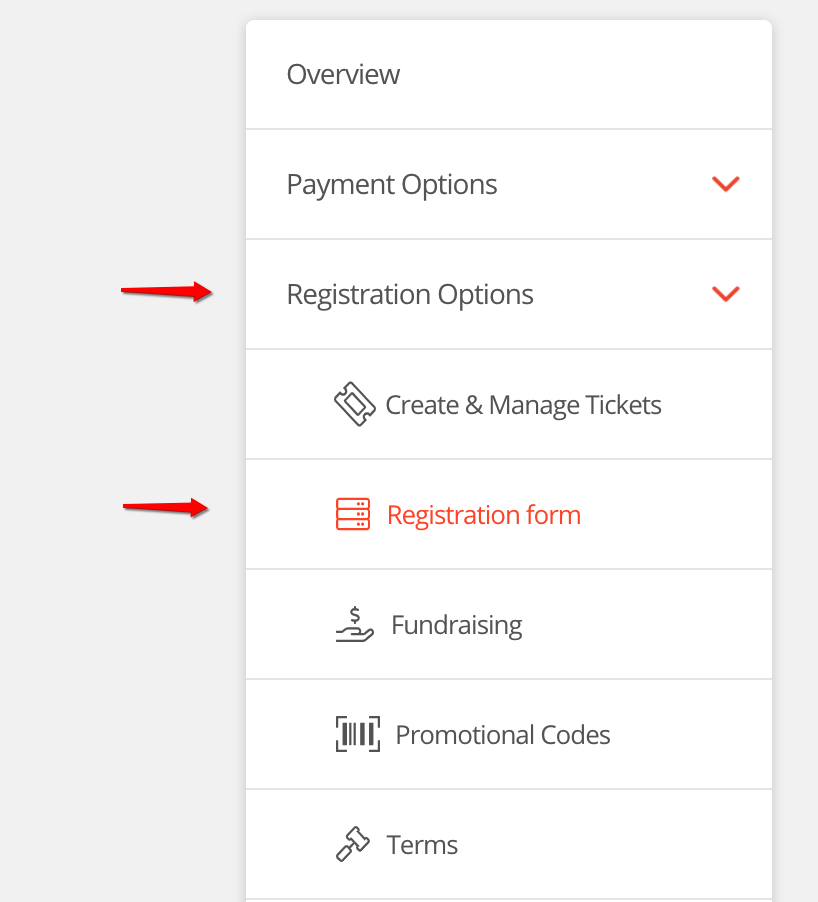Go to the Registration form page
The height and width of the screenshot is (902, 818).
(x=483, y=515)
